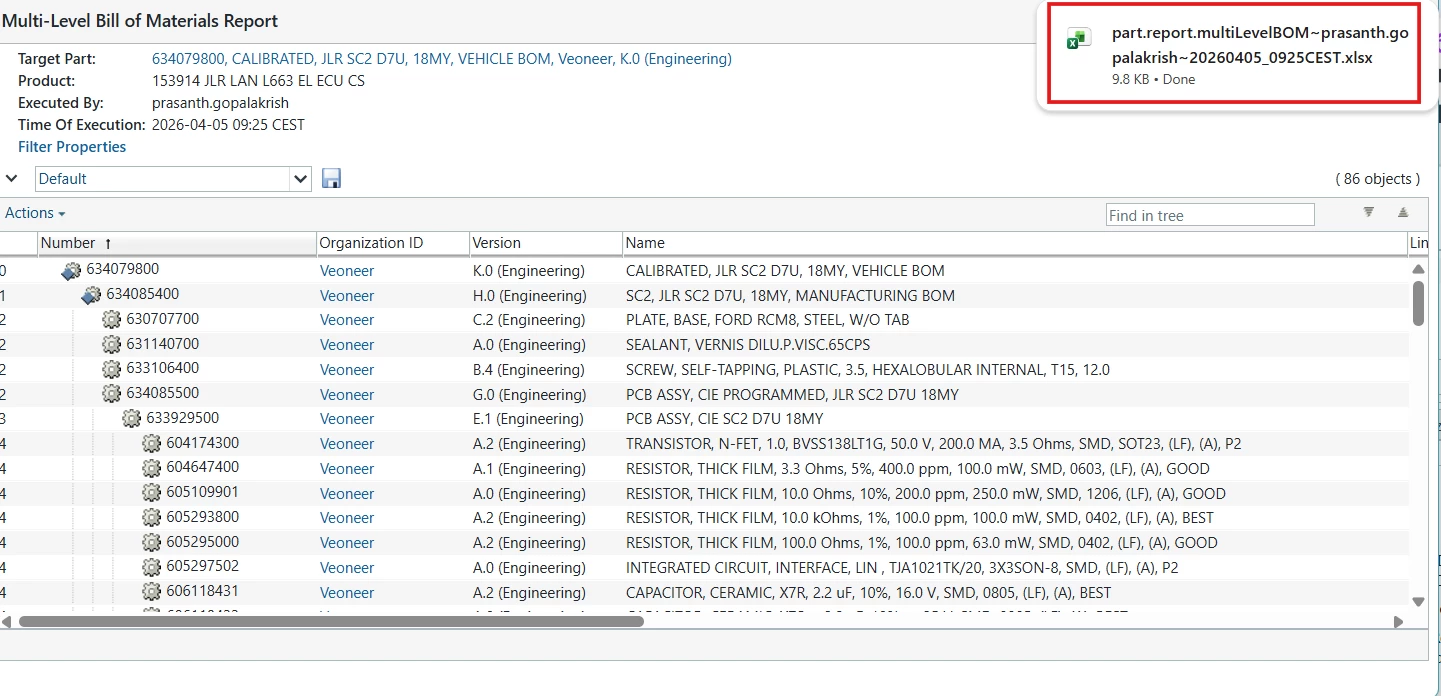Click the name PLATE, BASE, FORD RCM8, STEEL, W/O TAB
This screenshot has height=696, width=1441.
[x=768, y=320]
